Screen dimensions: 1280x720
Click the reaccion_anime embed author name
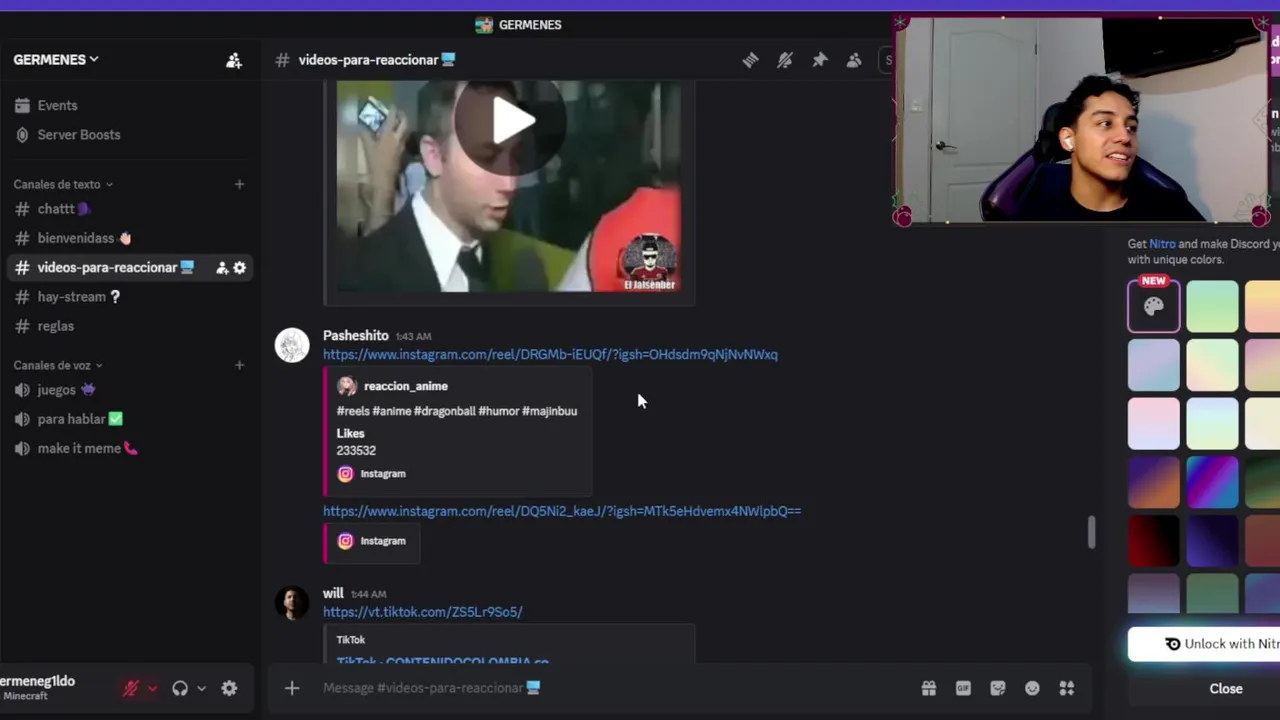click(x=406, y=386)
